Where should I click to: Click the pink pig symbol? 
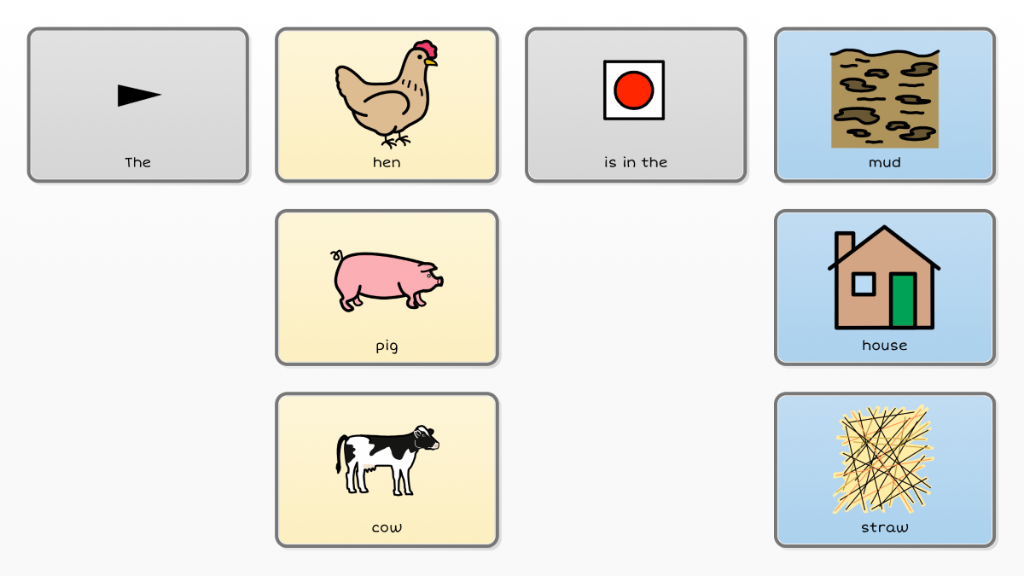pyautogui.click(x=386, y=279)
